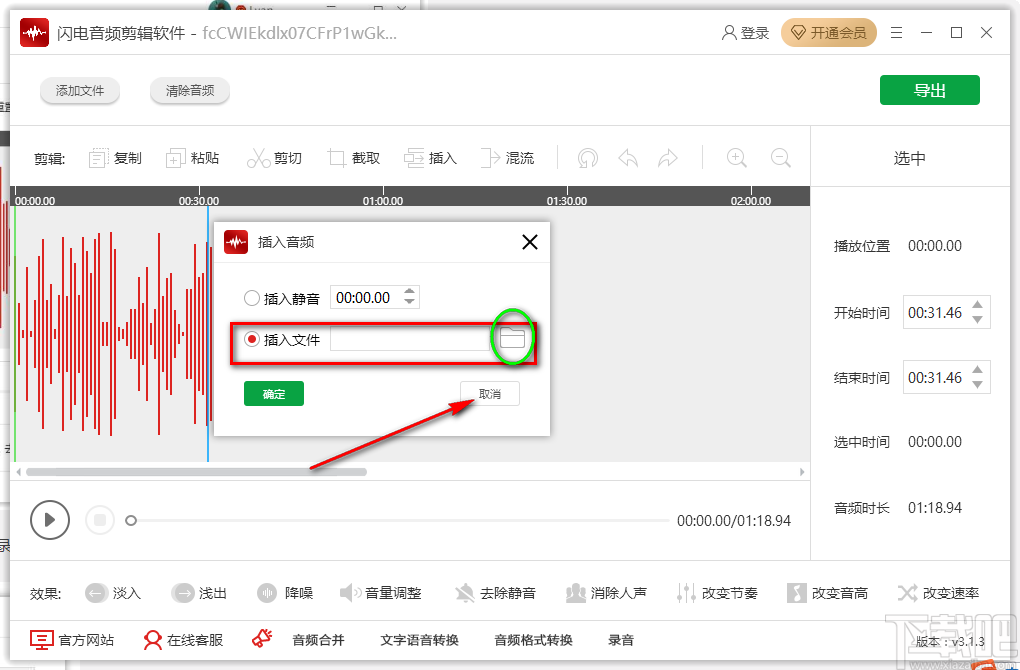Open the folder browse icon in insert dialog
1020x670 pixels.
tap(513, 338)
